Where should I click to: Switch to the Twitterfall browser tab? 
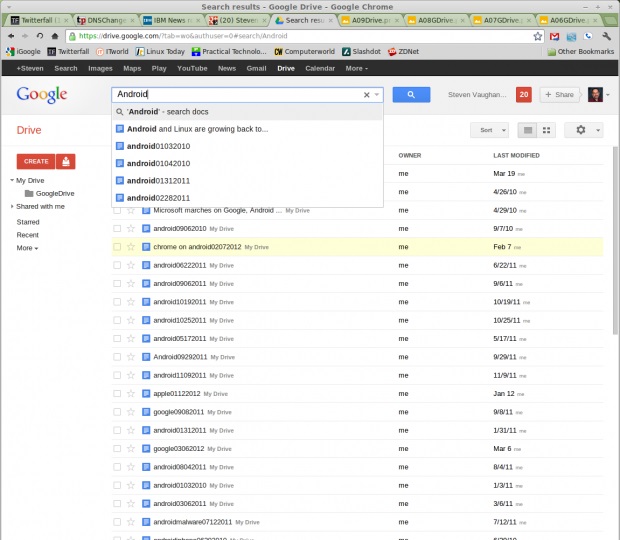[40, 20]
